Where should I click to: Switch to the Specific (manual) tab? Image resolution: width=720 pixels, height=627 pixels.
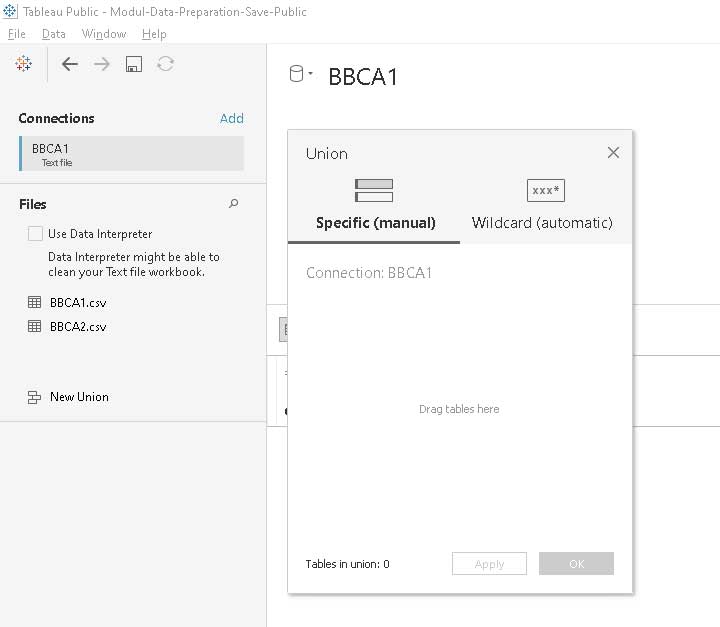coord(374,209)
